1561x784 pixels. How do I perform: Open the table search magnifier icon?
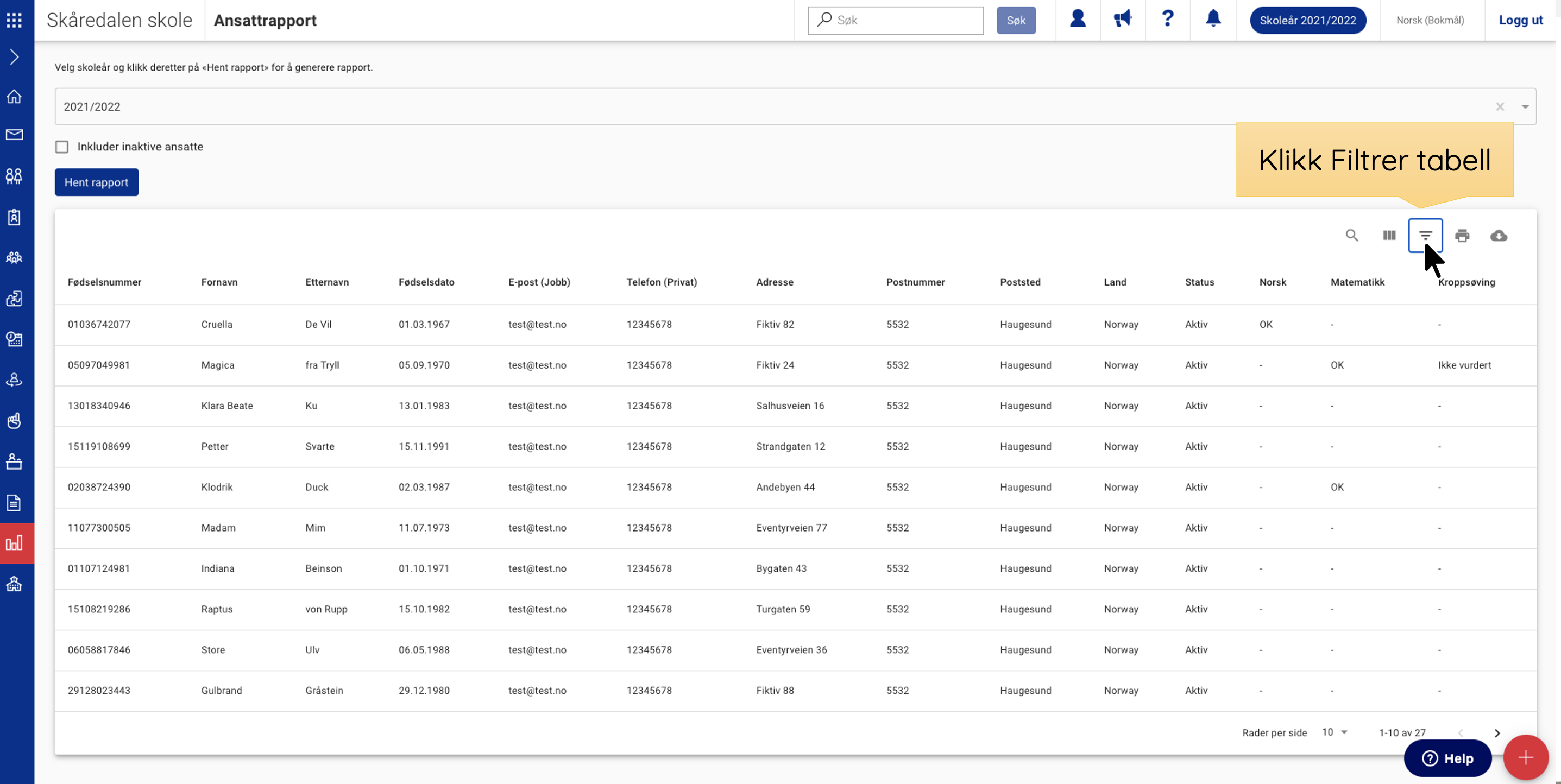[1351, 235]
